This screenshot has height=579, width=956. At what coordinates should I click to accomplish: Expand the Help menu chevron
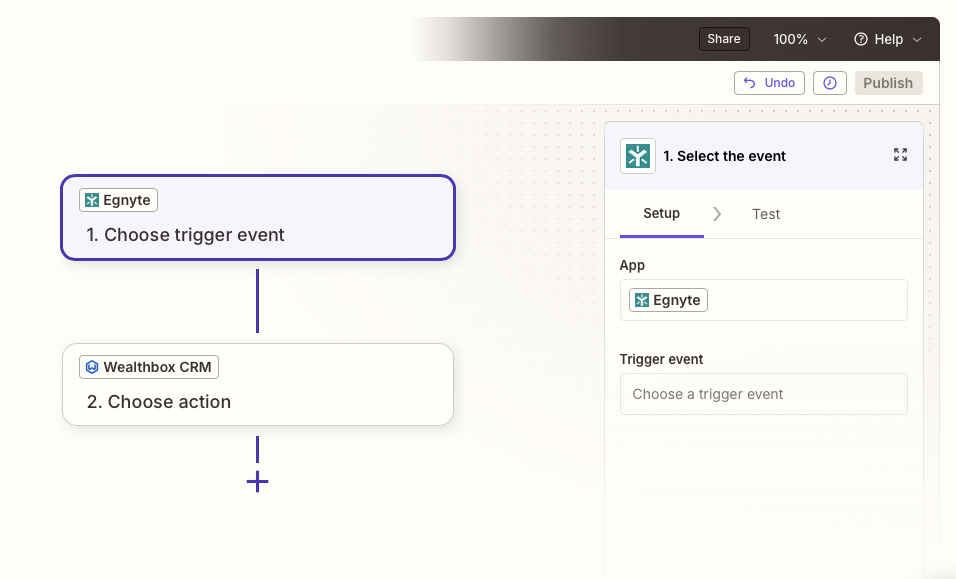[x=917, y=40]
